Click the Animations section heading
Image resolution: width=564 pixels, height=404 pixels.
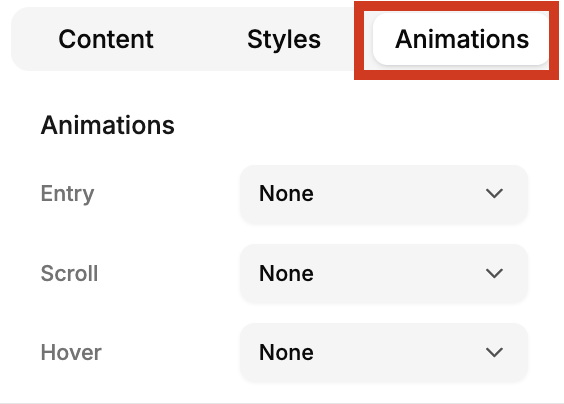(108, 126)
